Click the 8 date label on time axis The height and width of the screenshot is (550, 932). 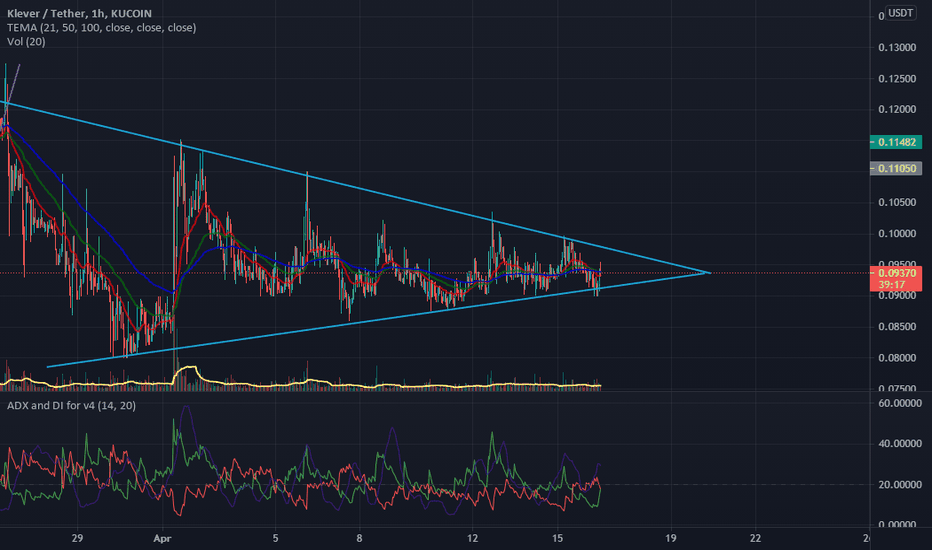[x=360, y=538]
